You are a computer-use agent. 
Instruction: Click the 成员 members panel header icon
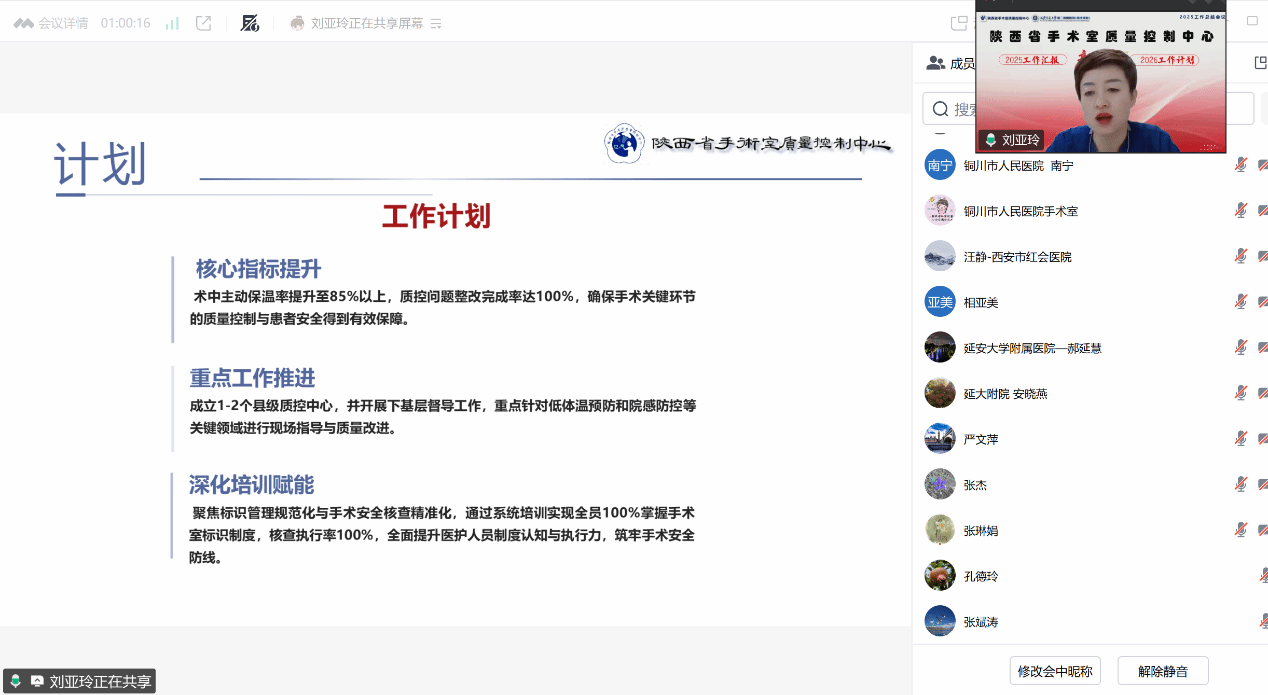936,63
